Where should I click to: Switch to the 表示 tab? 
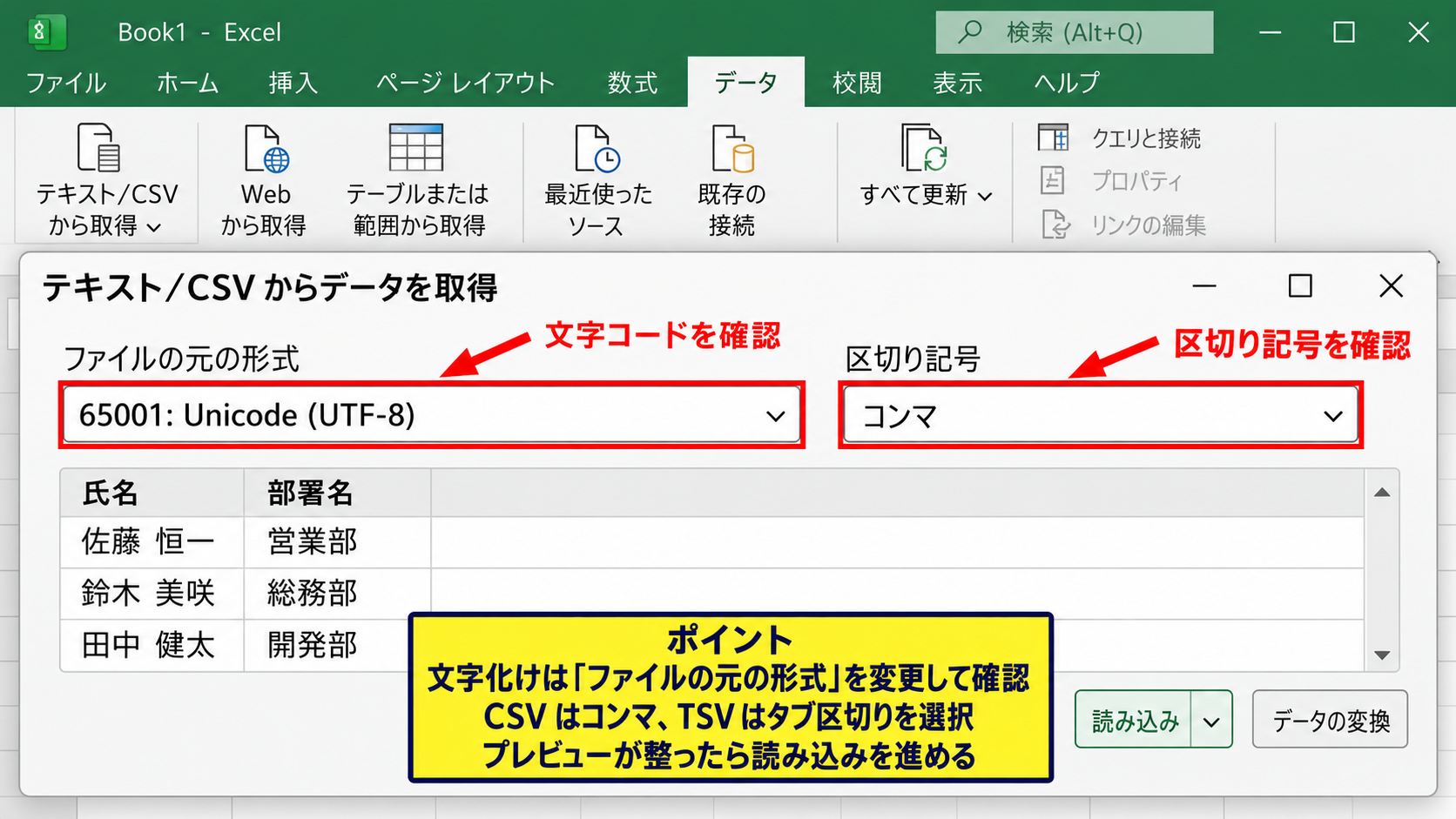click(x=958, y=83)
